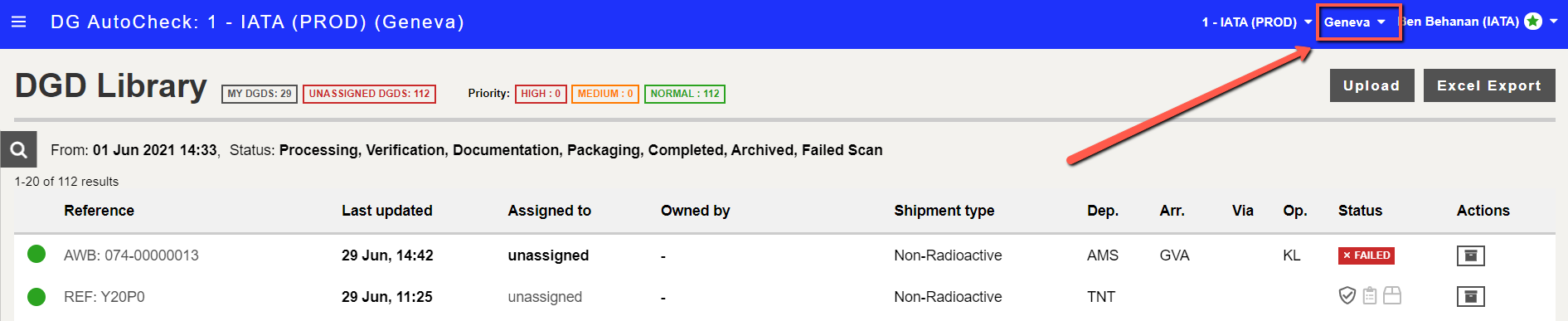Image resolution: width=1568 pixels, height=321 pixels.
Task: Click the verification shield icon for Y20P0
Action: tap(1347, 295)
